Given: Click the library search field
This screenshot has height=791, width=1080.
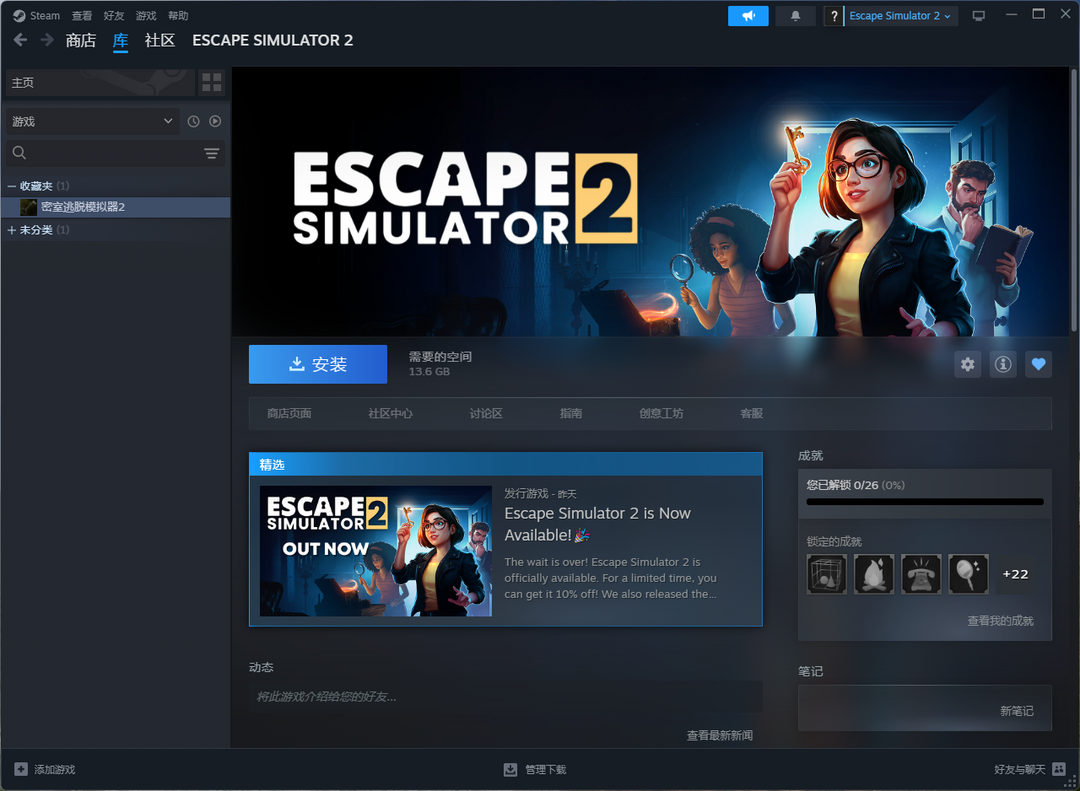Looking at the screenshot, I should pos(116,153).
